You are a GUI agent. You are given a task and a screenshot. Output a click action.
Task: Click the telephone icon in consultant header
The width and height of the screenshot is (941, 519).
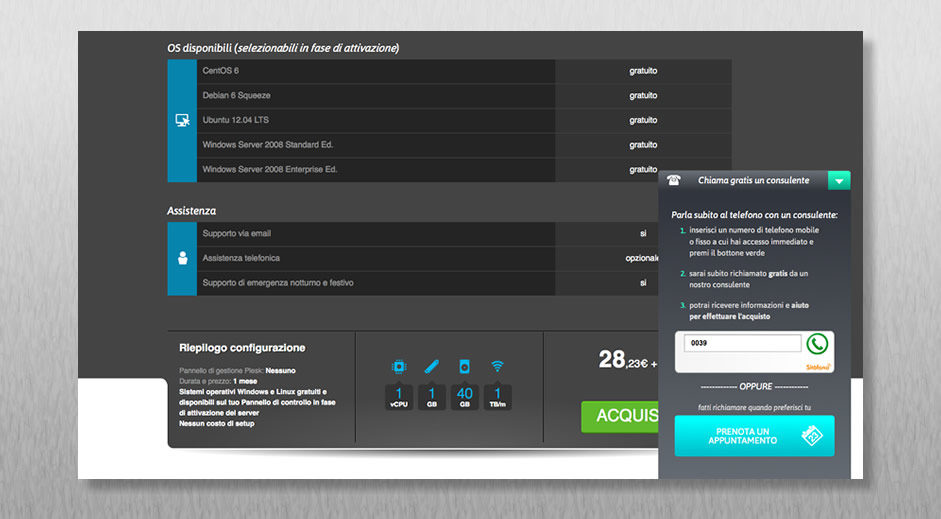(x=674, y=180)
